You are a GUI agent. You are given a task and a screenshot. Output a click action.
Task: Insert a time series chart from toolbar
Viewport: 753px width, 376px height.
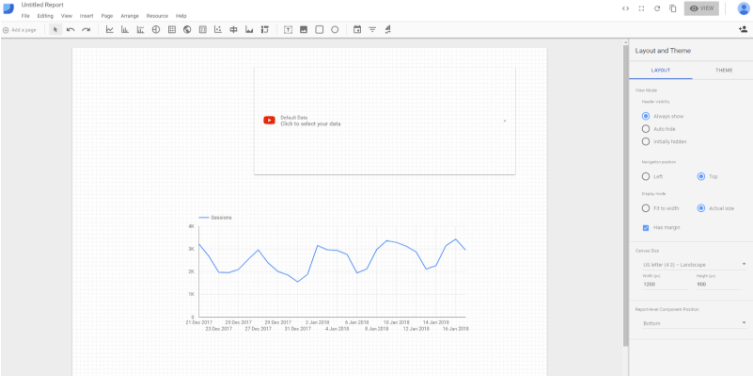[x=110, y=30]
